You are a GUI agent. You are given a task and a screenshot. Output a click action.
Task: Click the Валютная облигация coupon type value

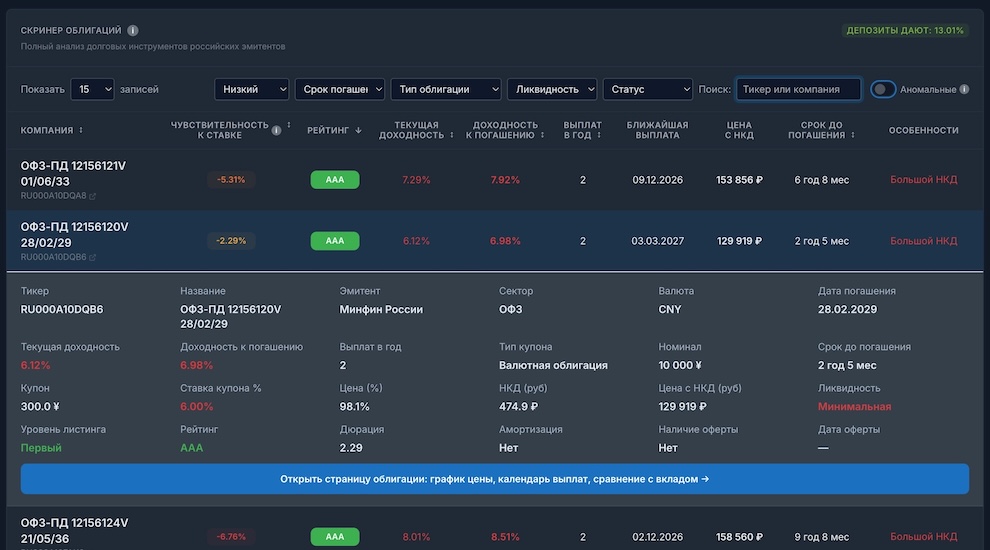pos(553,365)
